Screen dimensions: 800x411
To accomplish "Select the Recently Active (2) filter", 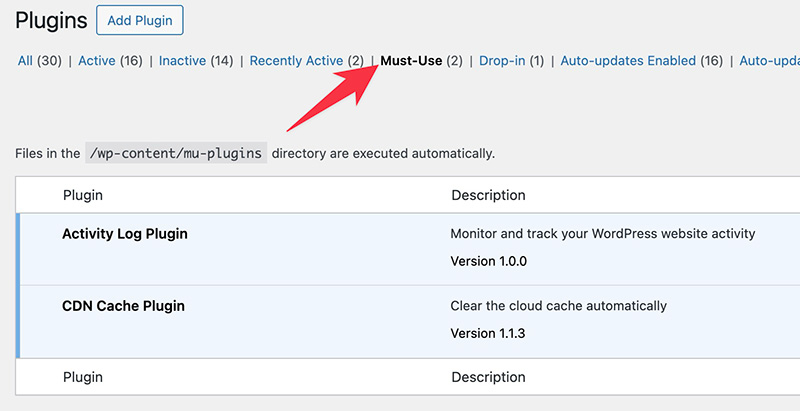I will 306,61.
